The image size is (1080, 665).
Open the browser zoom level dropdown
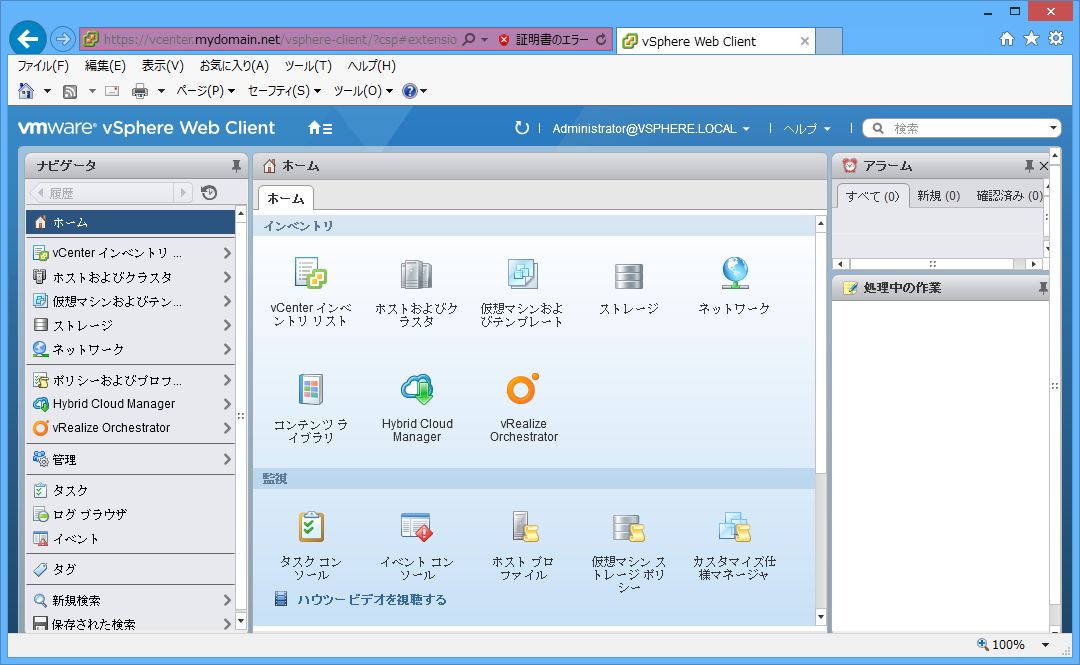click(1046, 645)
